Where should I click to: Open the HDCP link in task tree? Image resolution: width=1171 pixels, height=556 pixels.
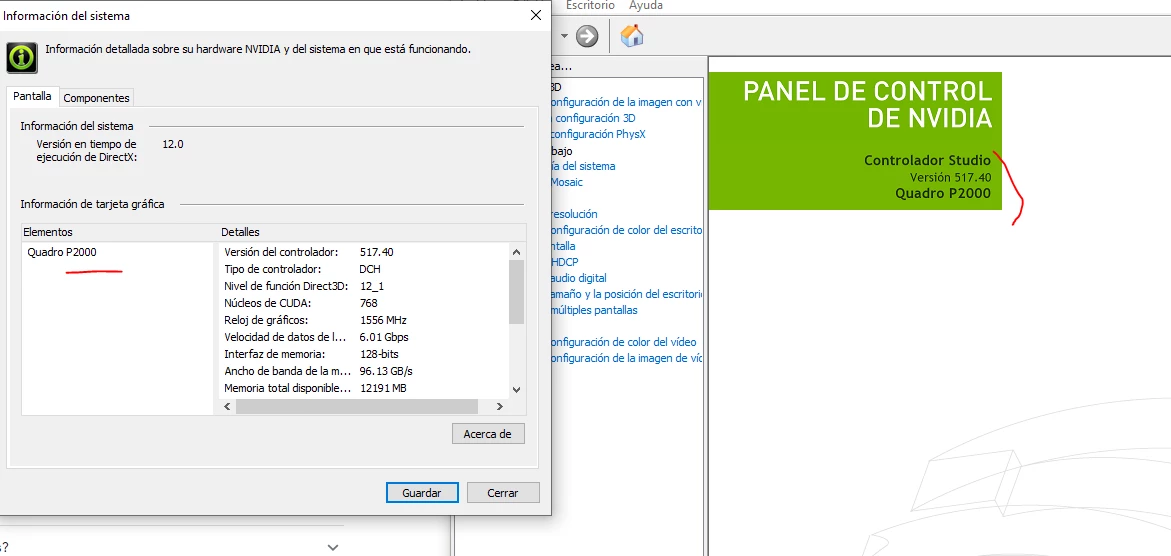[565, 262]
